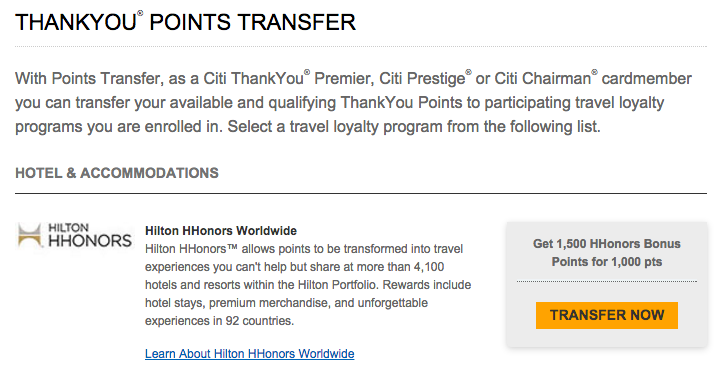Viewport: 724px width, 372px height.
Task: Open Learn About Hilton HHonors Worldwide link
Action: [249, 354]
